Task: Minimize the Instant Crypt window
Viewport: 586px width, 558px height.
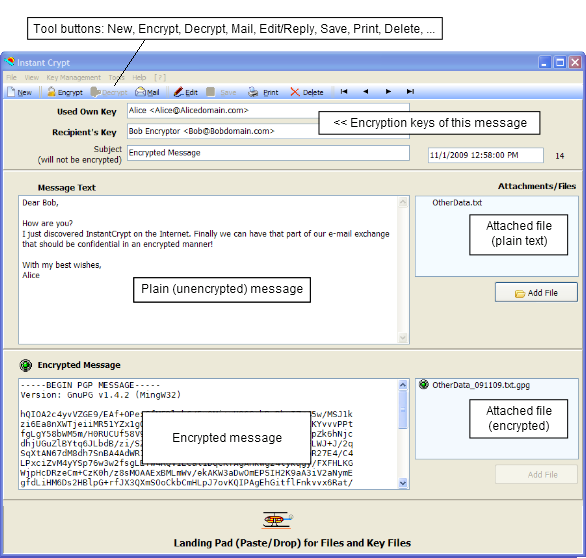Action: [544, 62]
